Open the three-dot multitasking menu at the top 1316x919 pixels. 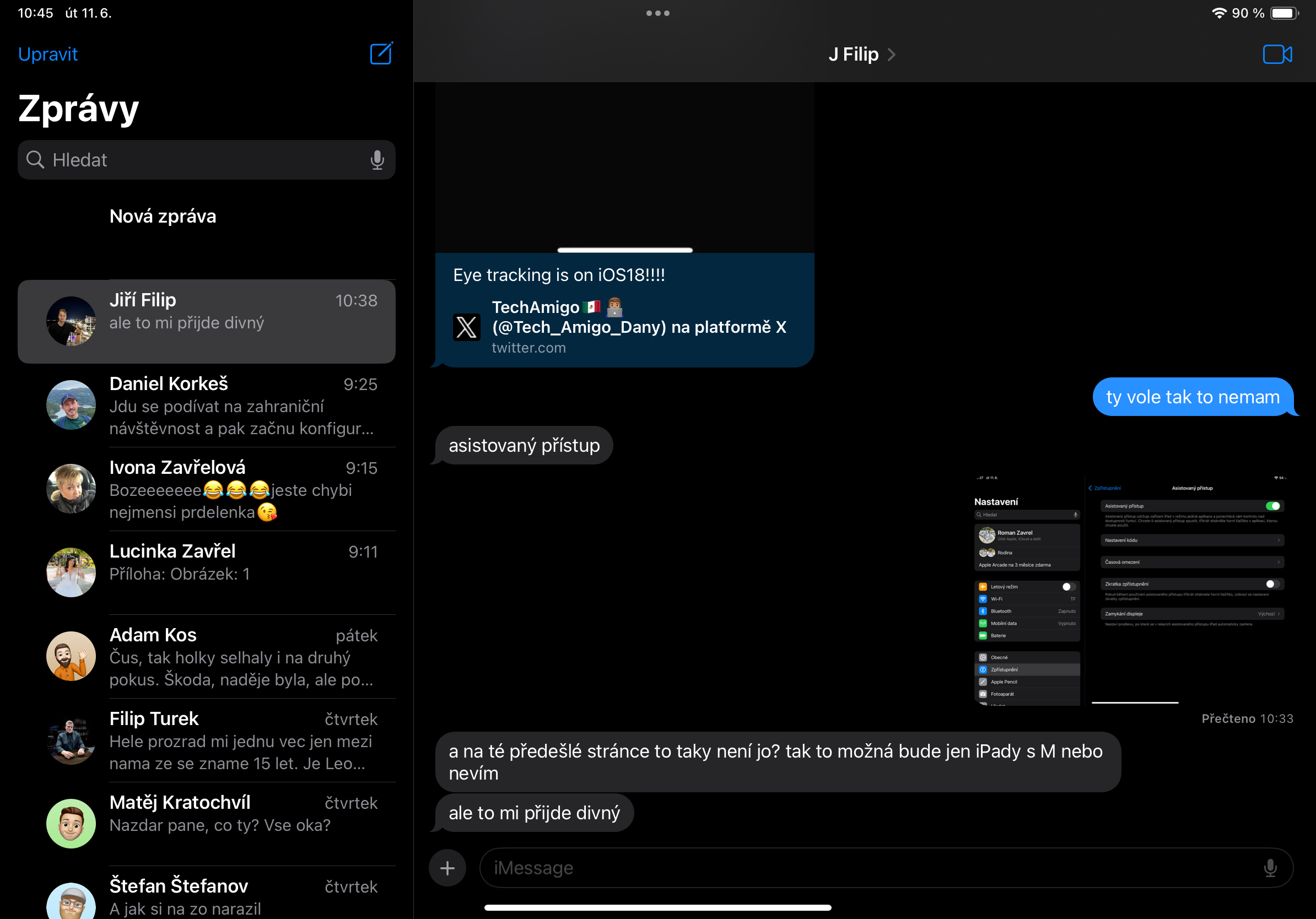click(x=657, y=13)
